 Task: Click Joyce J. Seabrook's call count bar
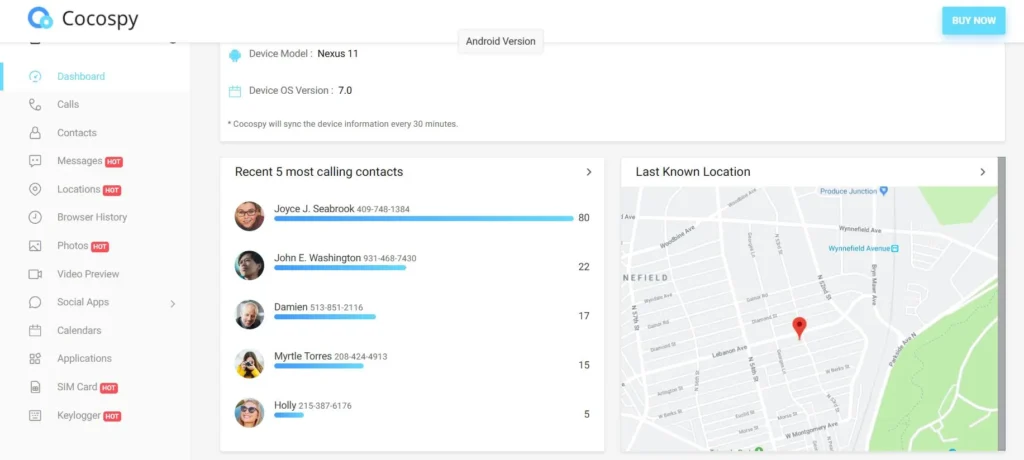pyautogui.click(x=423, y=218)
